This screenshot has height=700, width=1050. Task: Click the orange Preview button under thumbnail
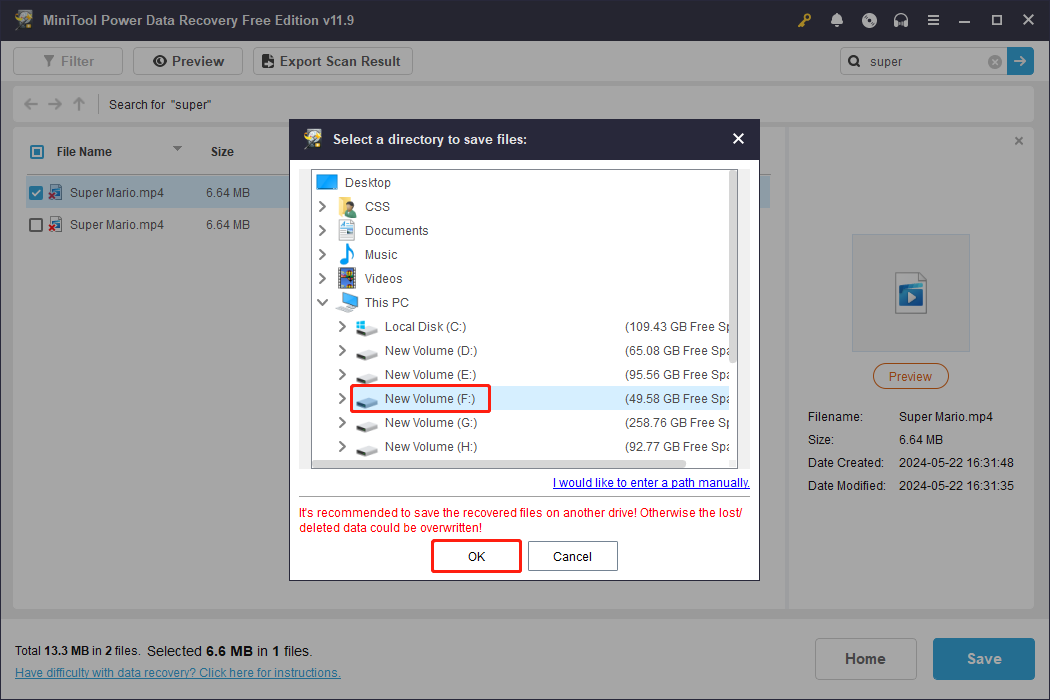911,376
